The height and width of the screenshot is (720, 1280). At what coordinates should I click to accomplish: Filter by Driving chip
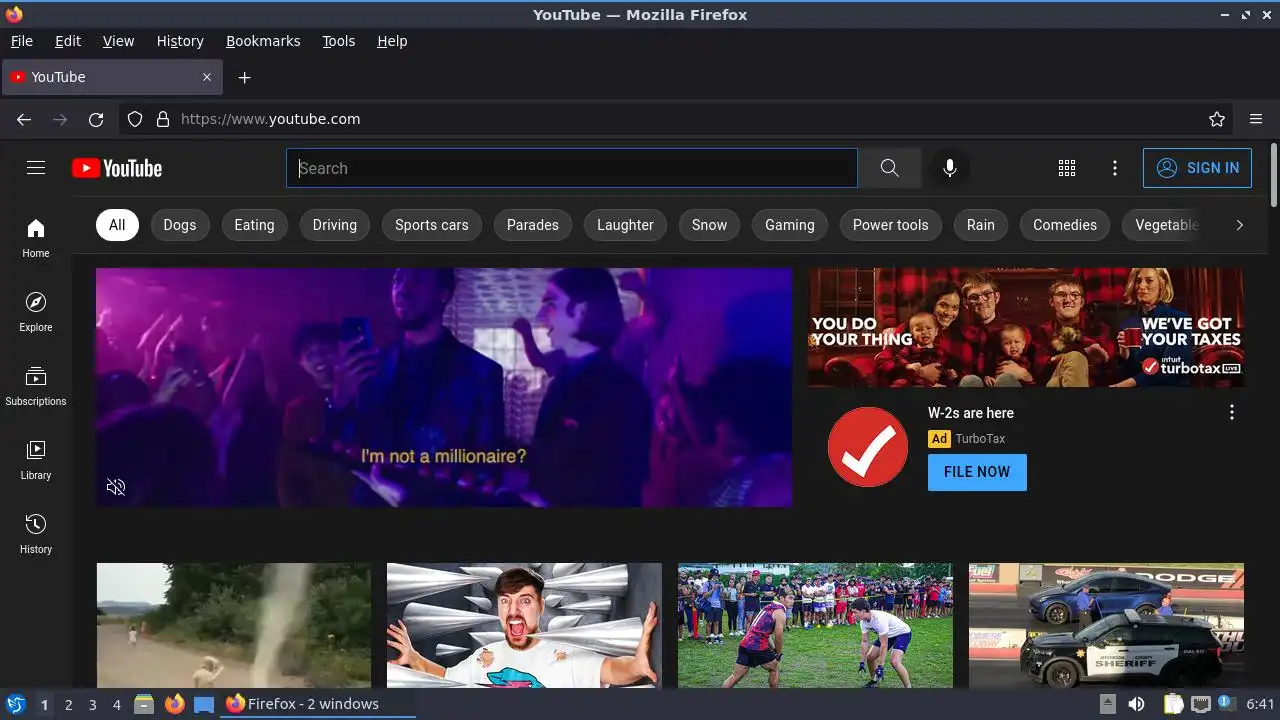335,225
